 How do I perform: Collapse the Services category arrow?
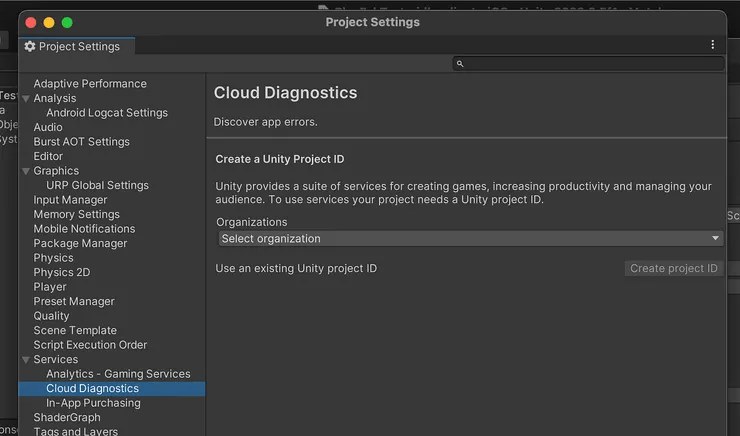[26, 359]
